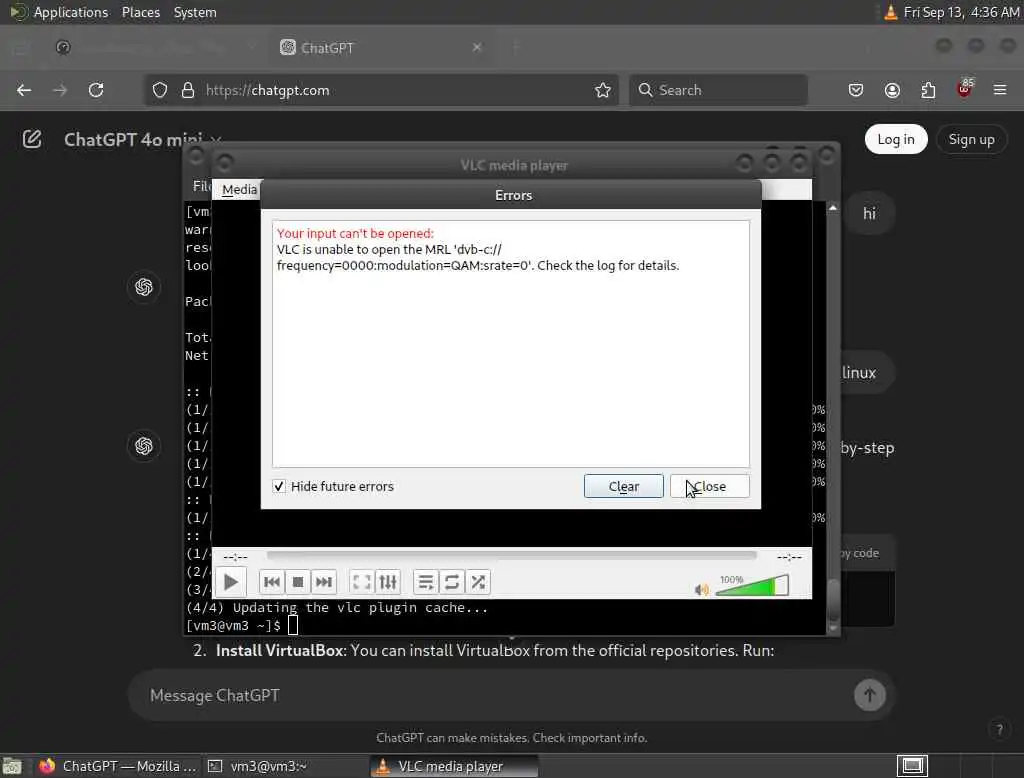Mute VLC via speaker icon
This screenshot has height=778, width=1024.
tap(702, 590)
